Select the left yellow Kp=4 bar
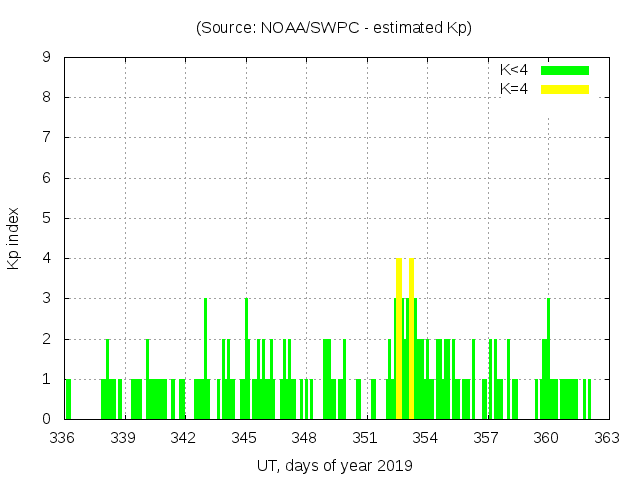 point(399,340)
